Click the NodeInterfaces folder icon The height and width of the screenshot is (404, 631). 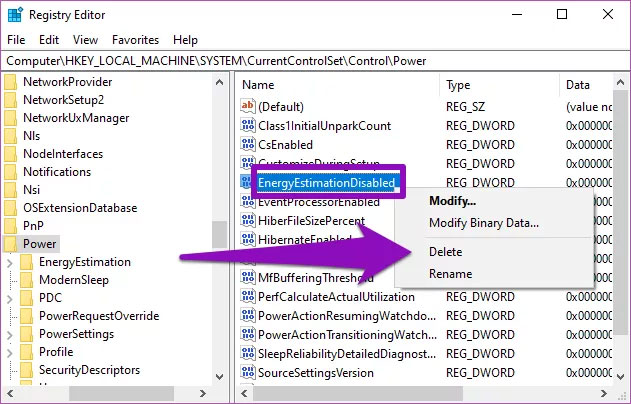pyautogui.click(x=10, y=154)
